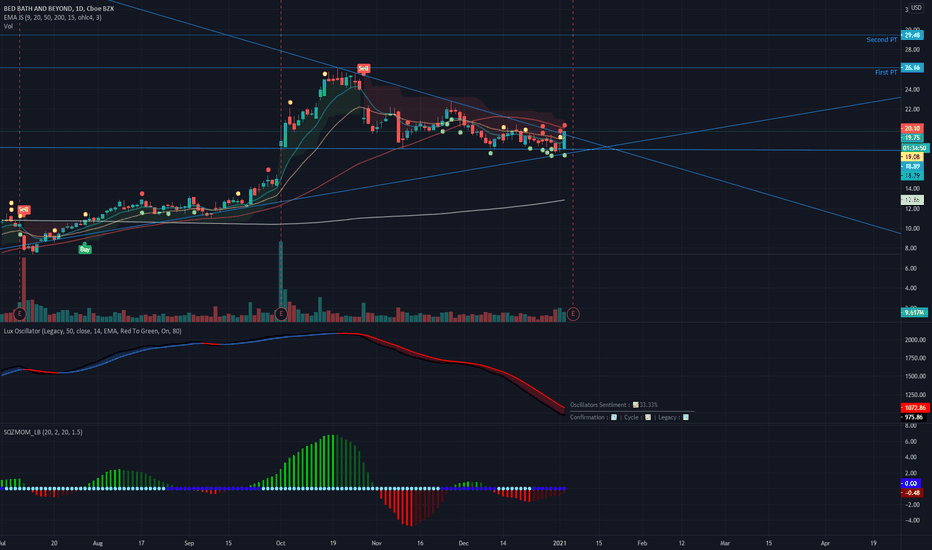Open the USD currency selector
This screenshot has width=932, height=550.
pos(917,8)
